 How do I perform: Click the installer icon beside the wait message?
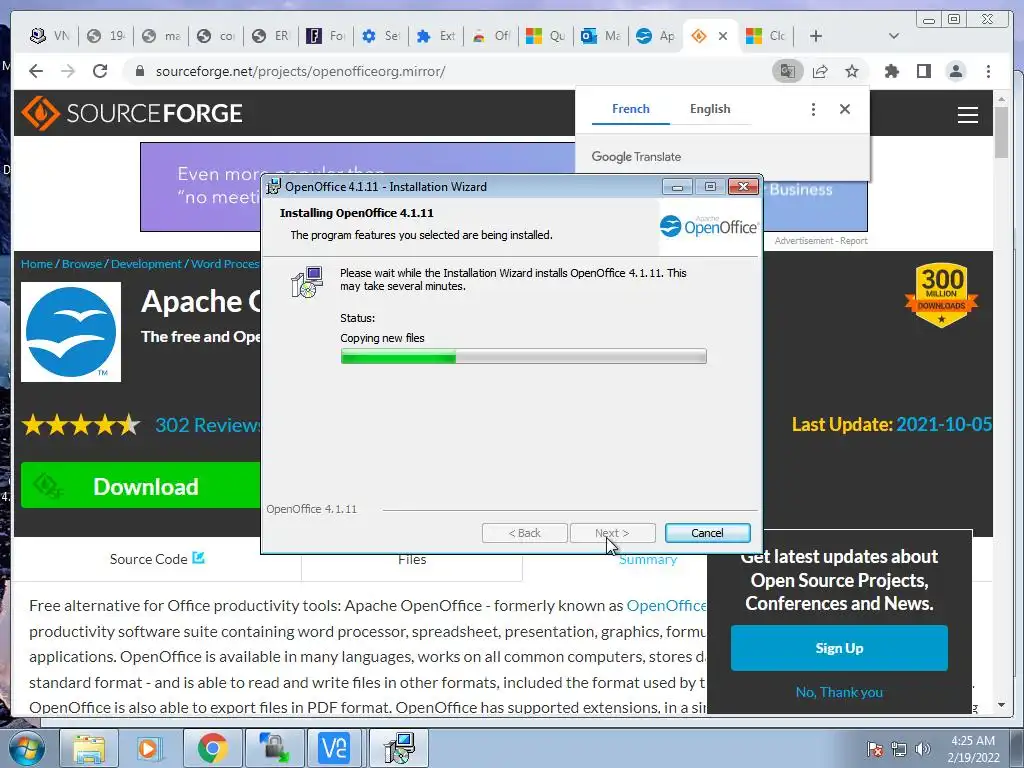point(307,282)
